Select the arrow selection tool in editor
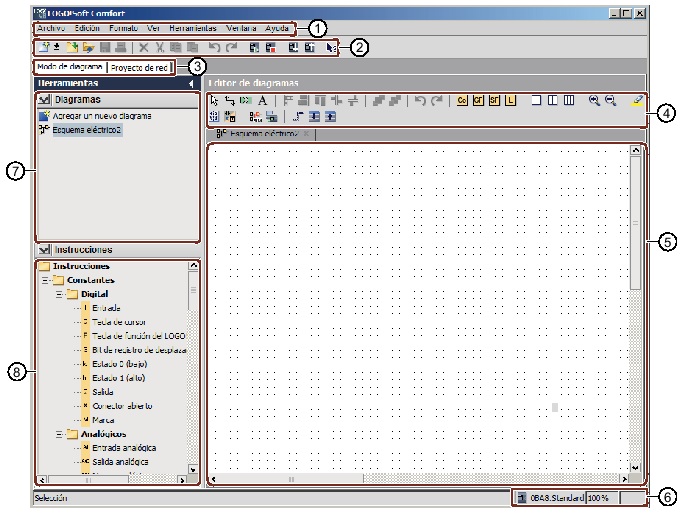The width and height of the screenshot is (697, 515). tap(214, 100)
